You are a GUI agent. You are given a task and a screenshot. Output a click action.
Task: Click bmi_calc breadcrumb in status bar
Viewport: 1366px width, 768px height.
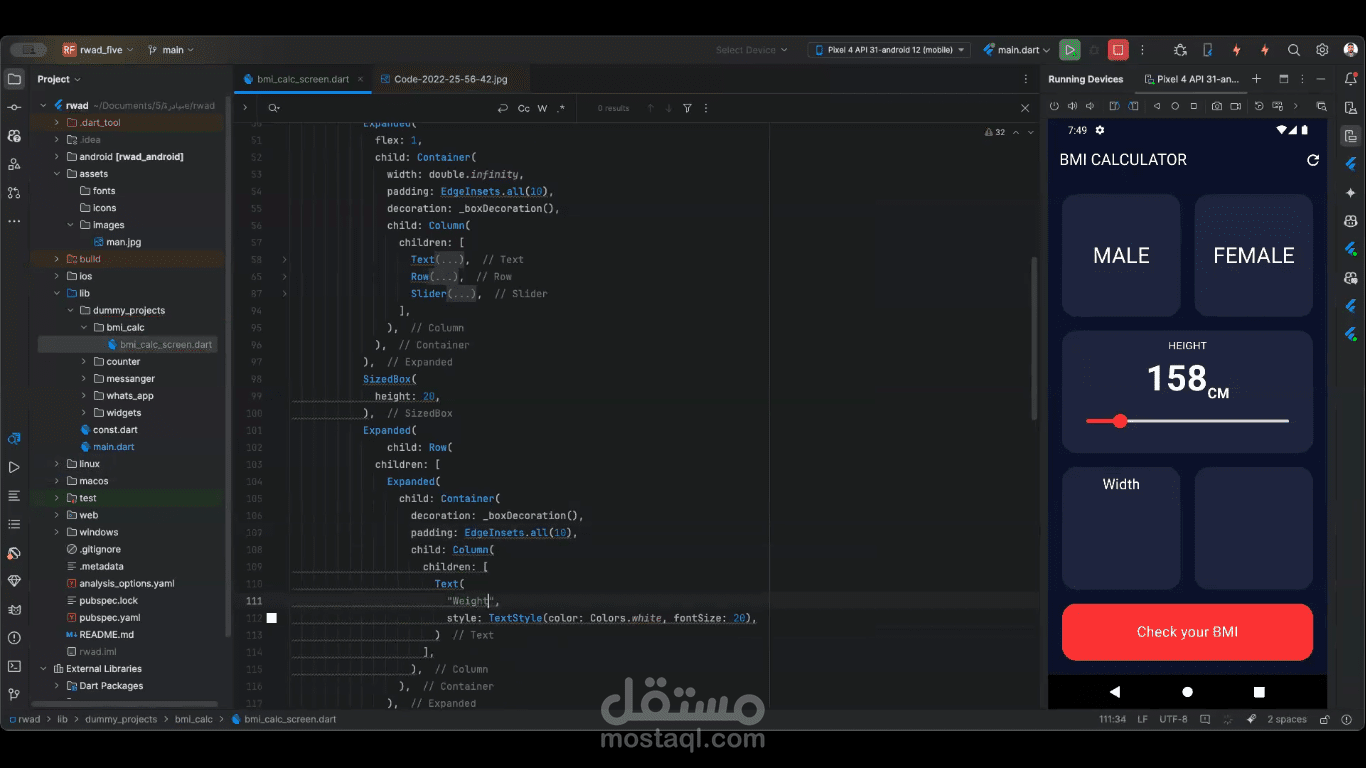194,719
